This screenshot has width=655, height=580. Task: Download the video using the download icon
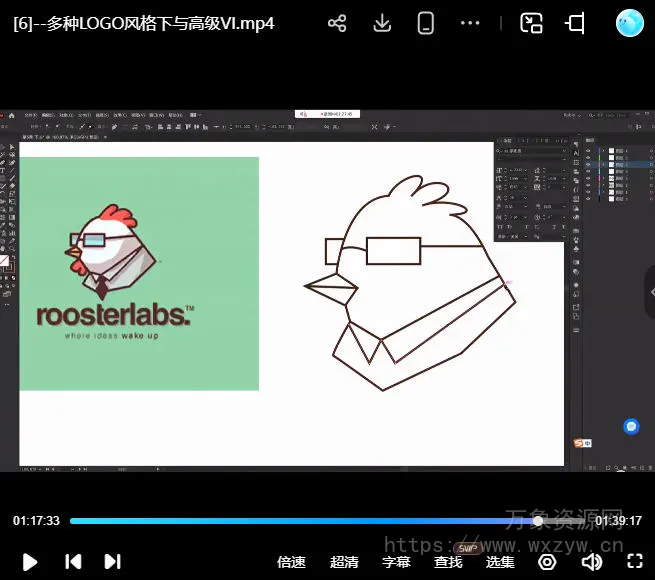coord(382,23)
